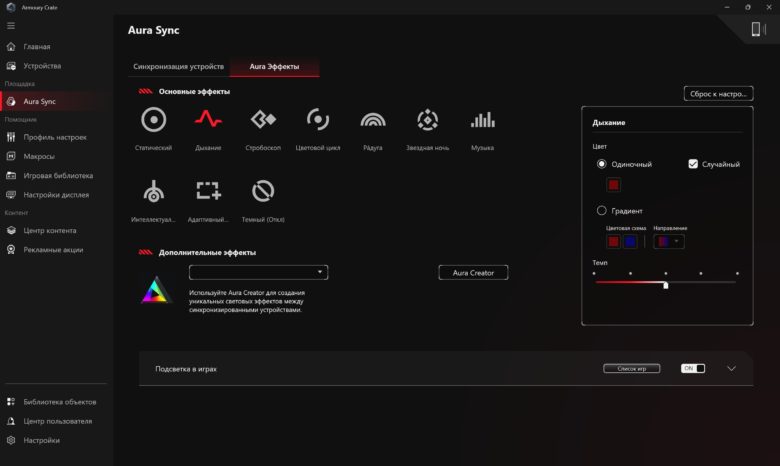Click the Подсветка в играх label
Viewport: 780px width, 466px height.
[x=186, y=369]
